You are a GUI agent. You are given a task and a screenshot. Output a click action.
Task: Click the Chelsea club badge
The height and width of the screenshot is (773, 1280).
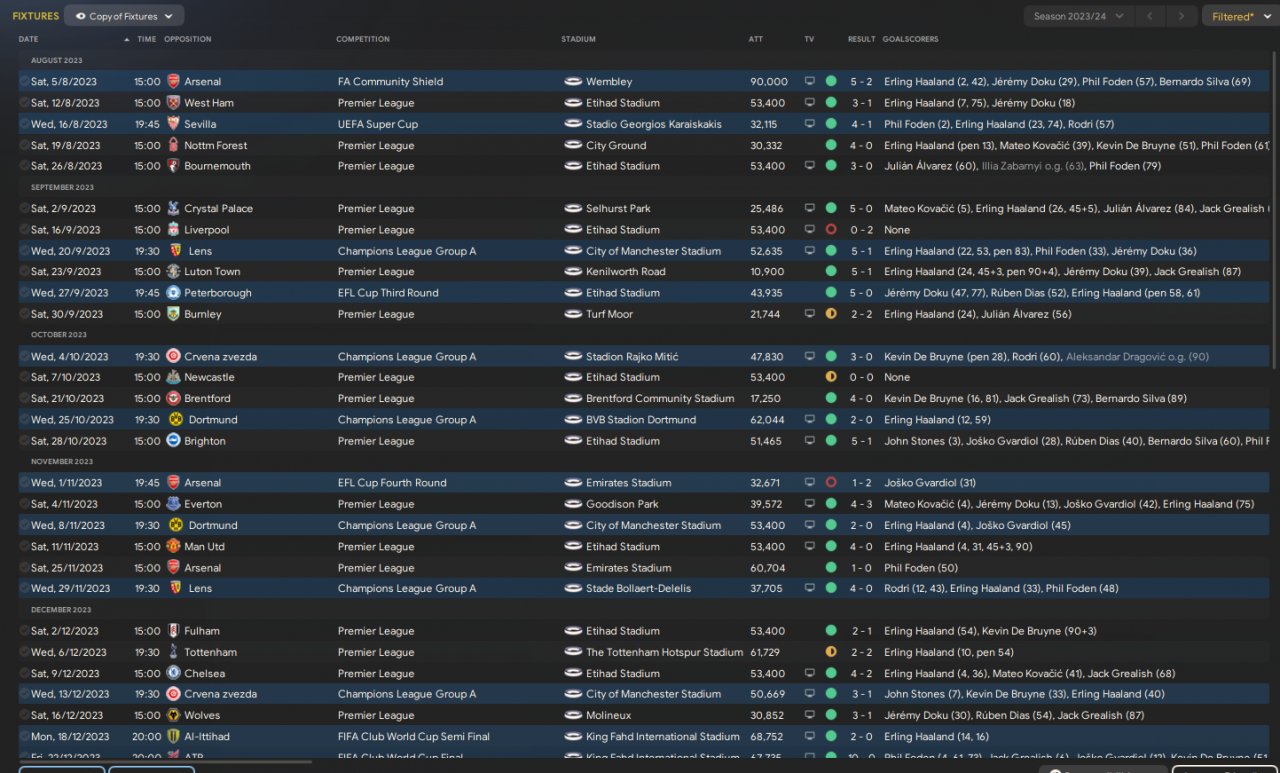(x=173, y=674)
